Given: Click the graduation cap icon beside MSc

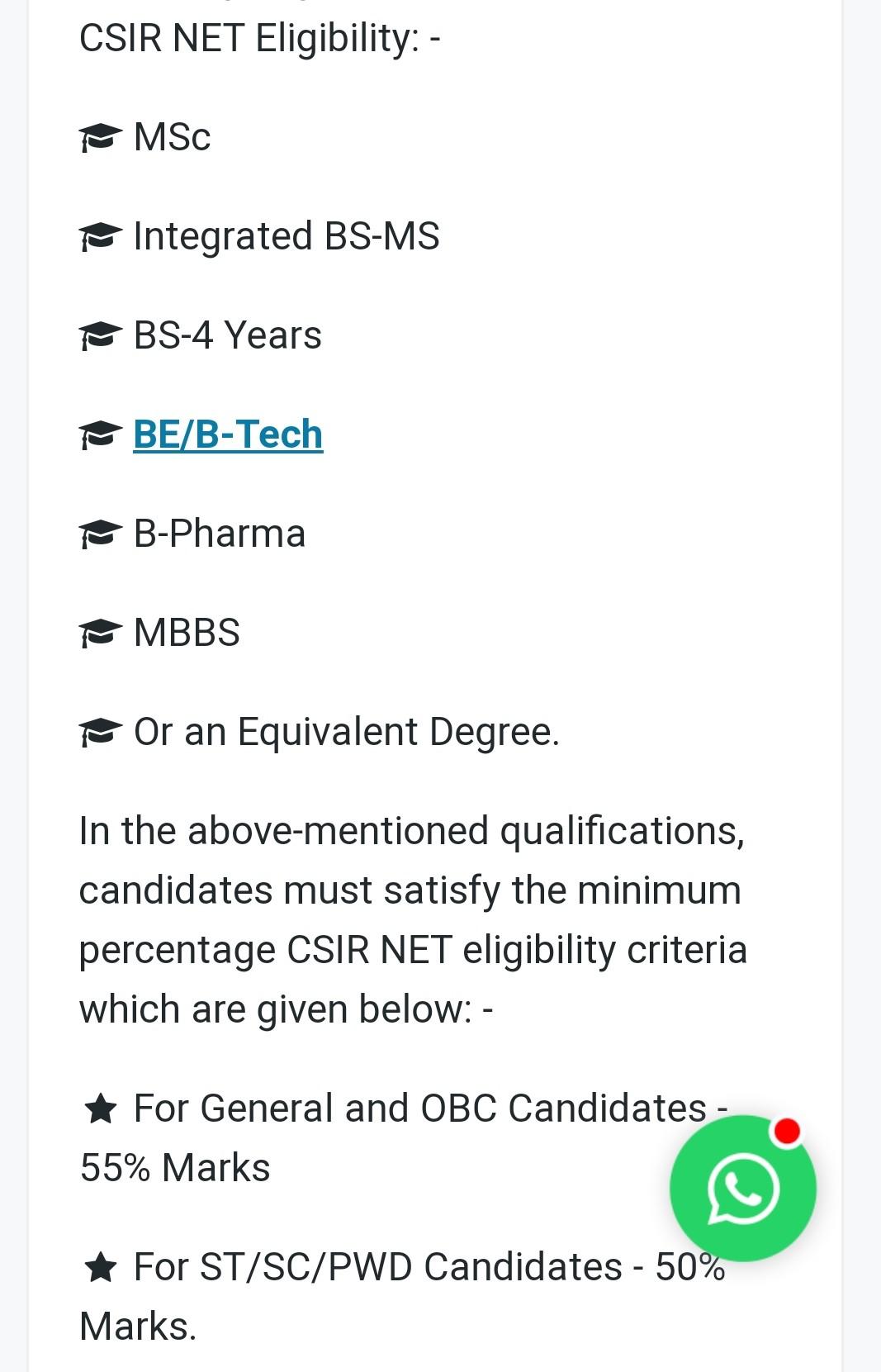Looking at the screenshot, I should point(101,138).
